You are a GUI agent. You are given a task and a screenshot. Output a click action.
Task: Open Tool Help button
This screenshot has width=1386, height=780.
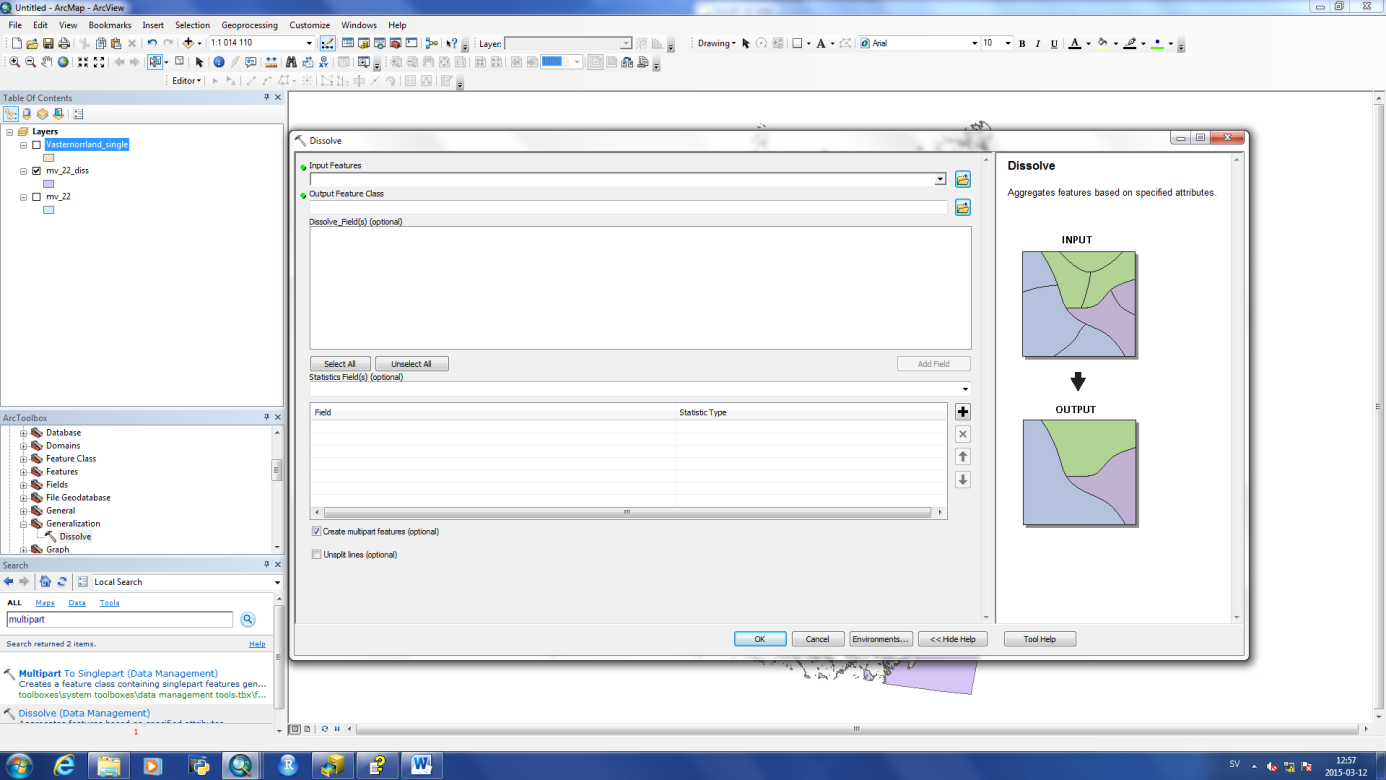tap(1040, 639)
